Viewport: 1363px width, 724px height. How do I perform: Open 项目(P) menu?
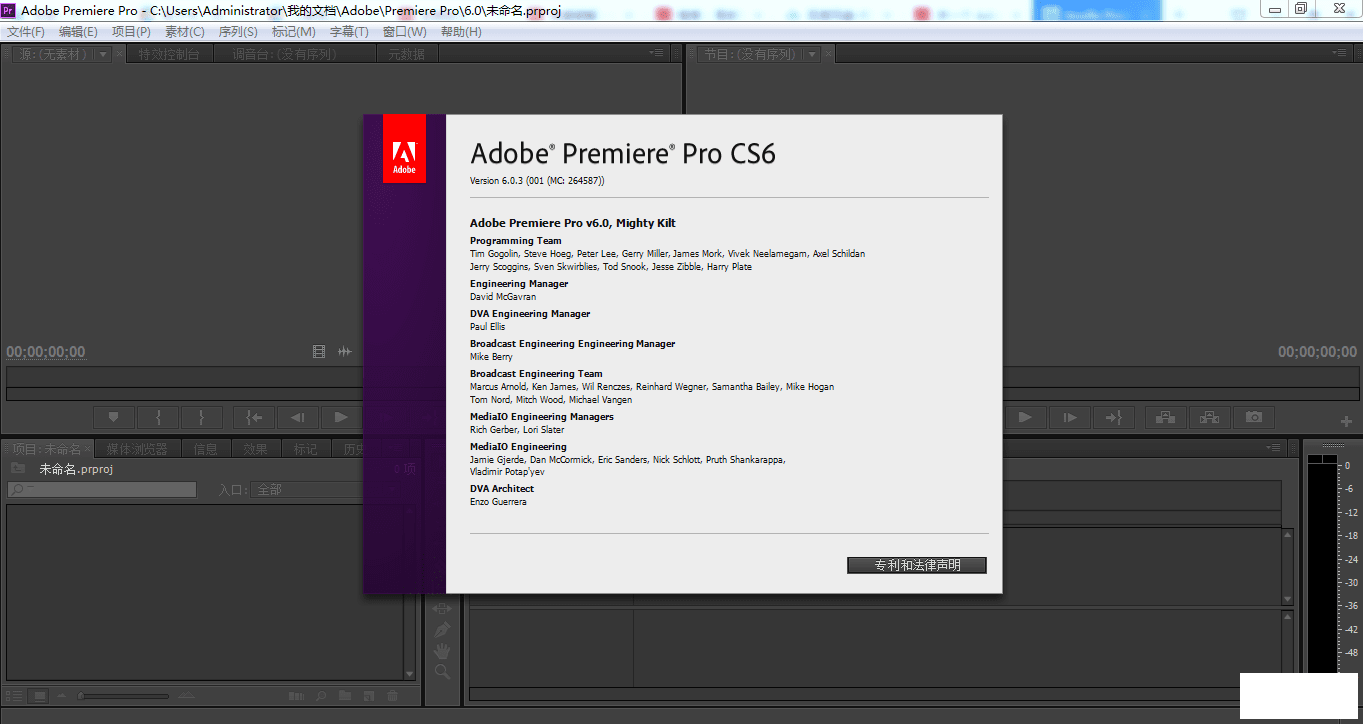click(131, 32)
